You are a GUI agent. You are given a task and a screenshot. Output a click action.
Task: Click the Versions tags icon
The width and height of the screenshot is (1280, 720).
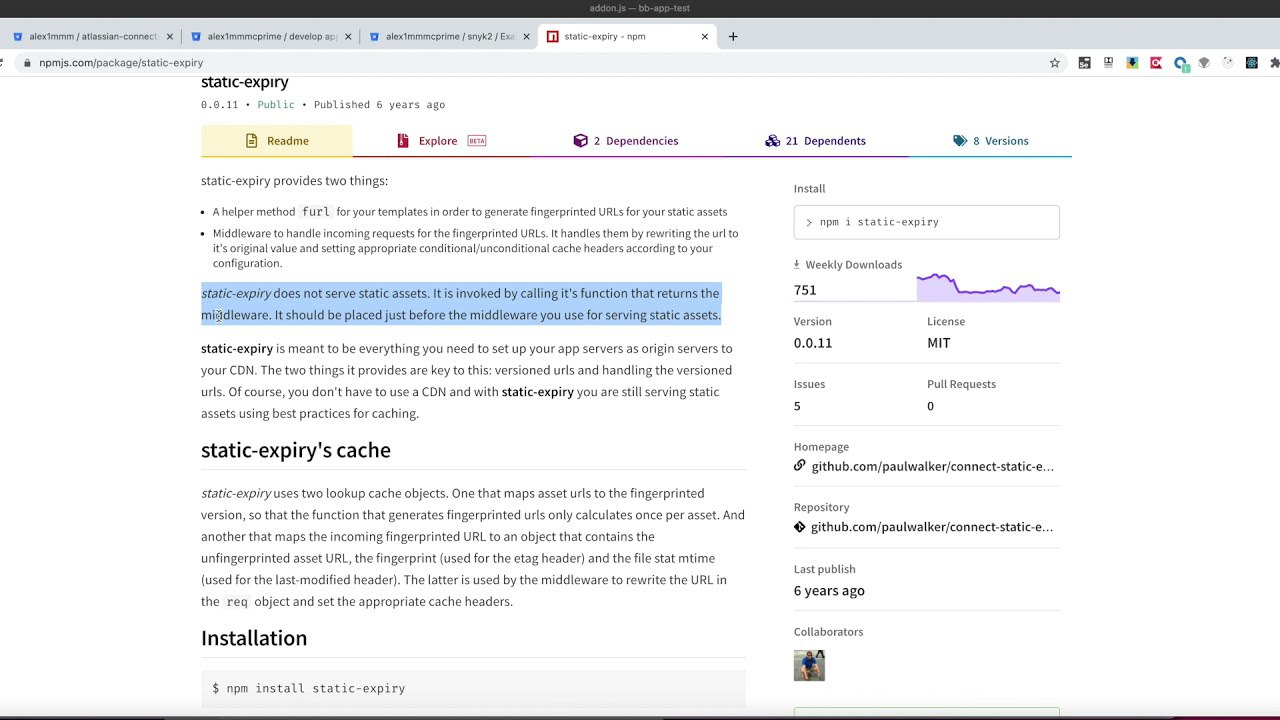(x=960, y=141)
